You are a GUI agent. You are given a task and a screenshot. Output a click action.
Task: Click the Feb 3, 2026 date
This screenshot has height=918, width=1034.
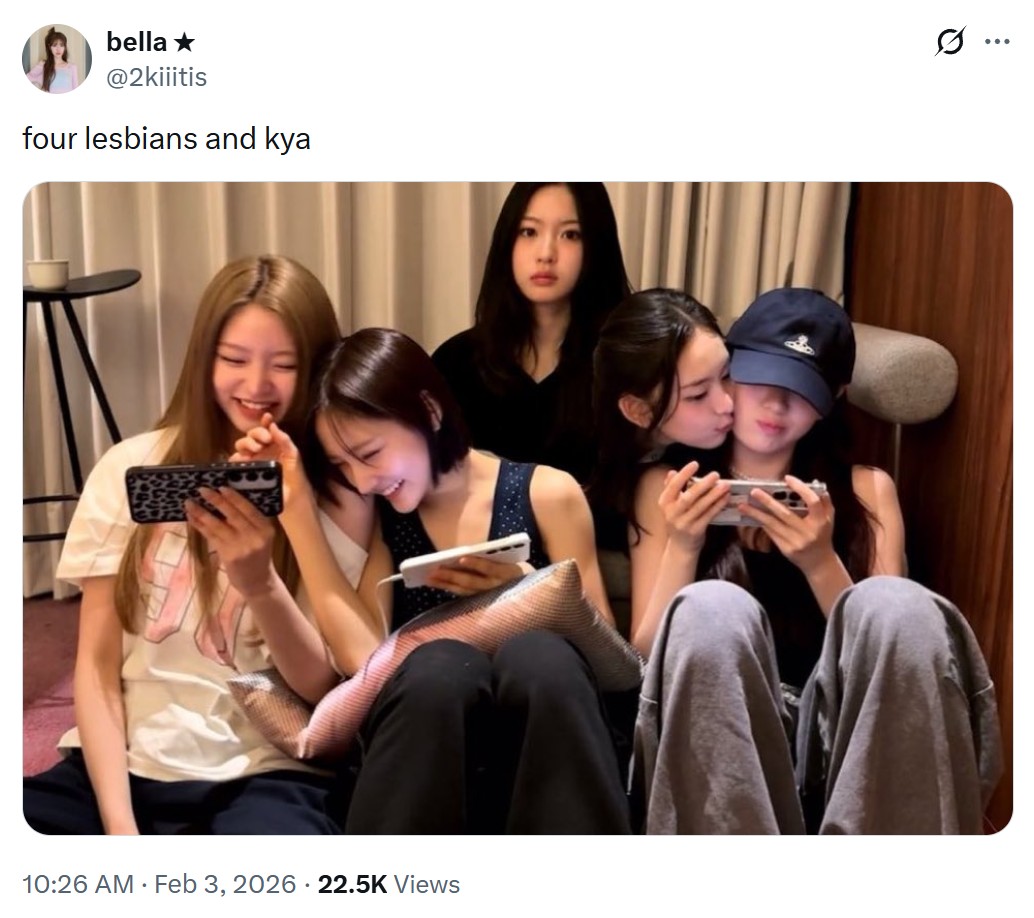(x=225, y=884)
